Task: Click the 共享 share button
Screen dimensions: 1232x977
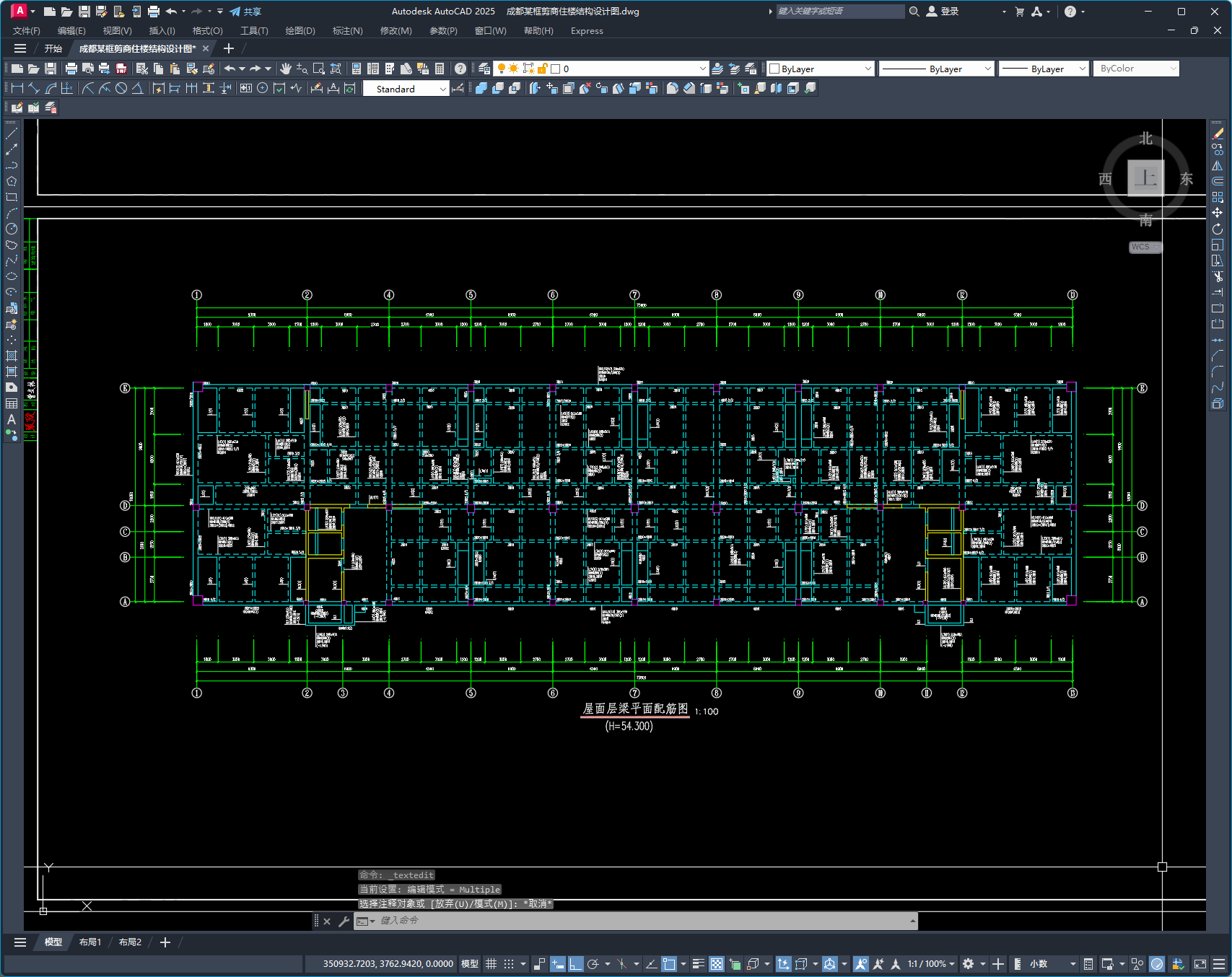Action: coord(245,12)
